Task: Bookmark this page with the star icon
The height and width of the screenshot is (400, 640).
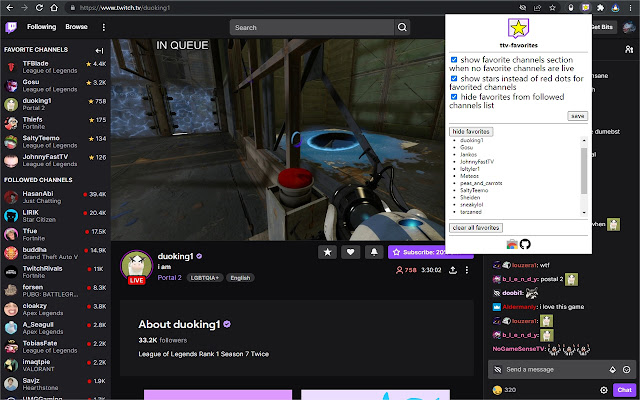Action: tap(552, 7)
